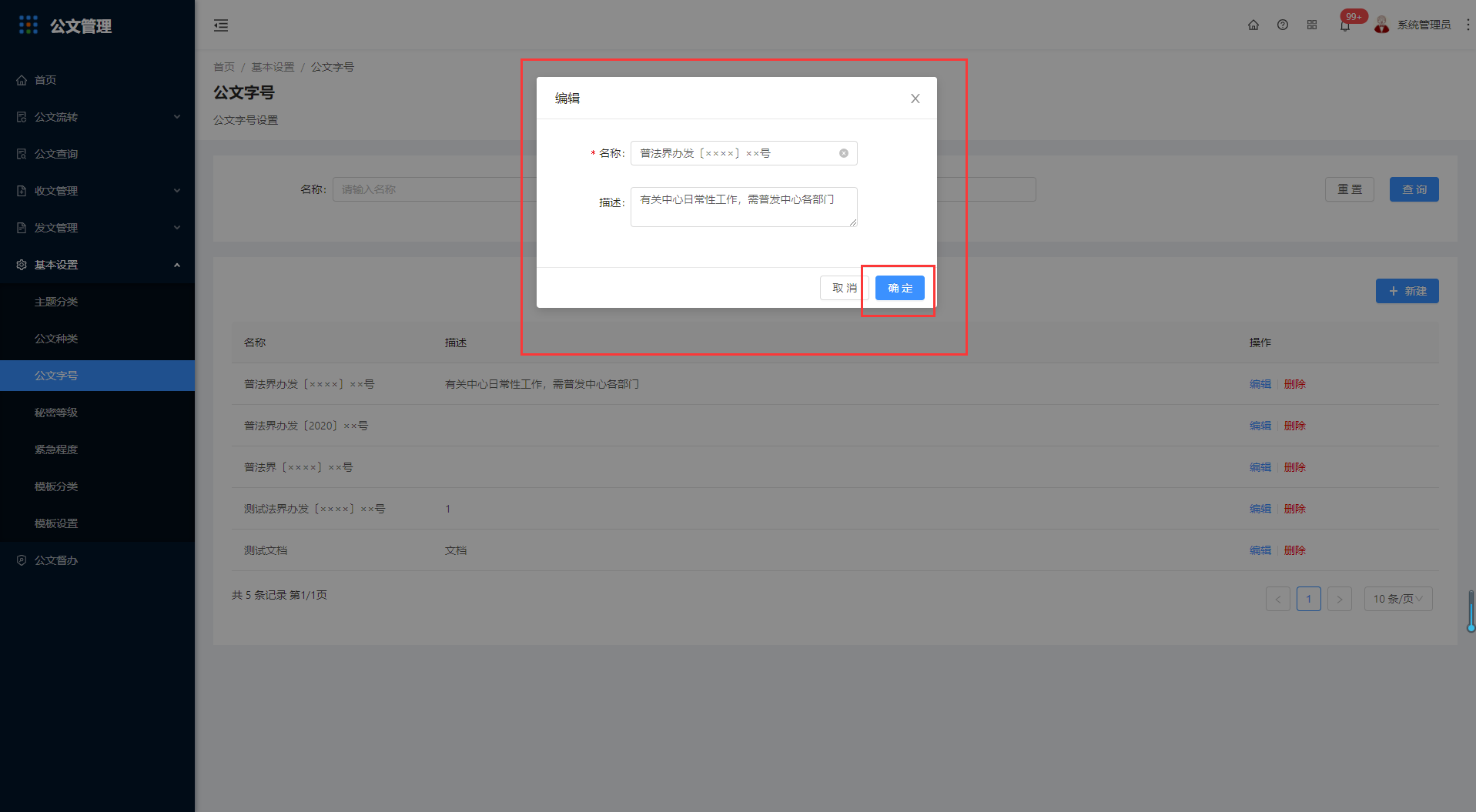Click the 名称 column header
The image size is (1476, 812).
pyautogui.click(x=255, y=343)
